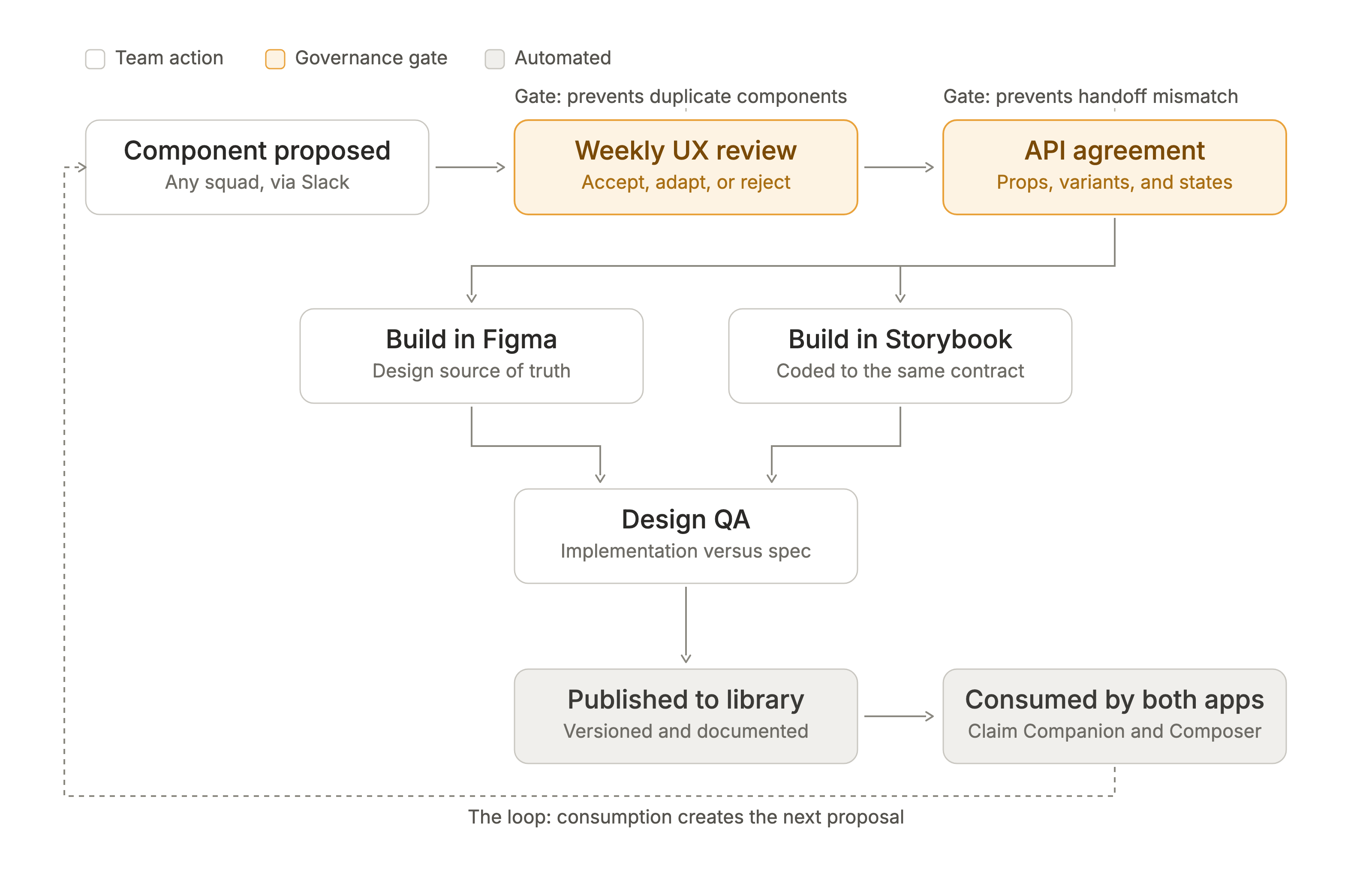This screenshot has height=875, width=1372.
Task: Click 'Any squad, via Slack' subtitle
Action: click(257, 182)
